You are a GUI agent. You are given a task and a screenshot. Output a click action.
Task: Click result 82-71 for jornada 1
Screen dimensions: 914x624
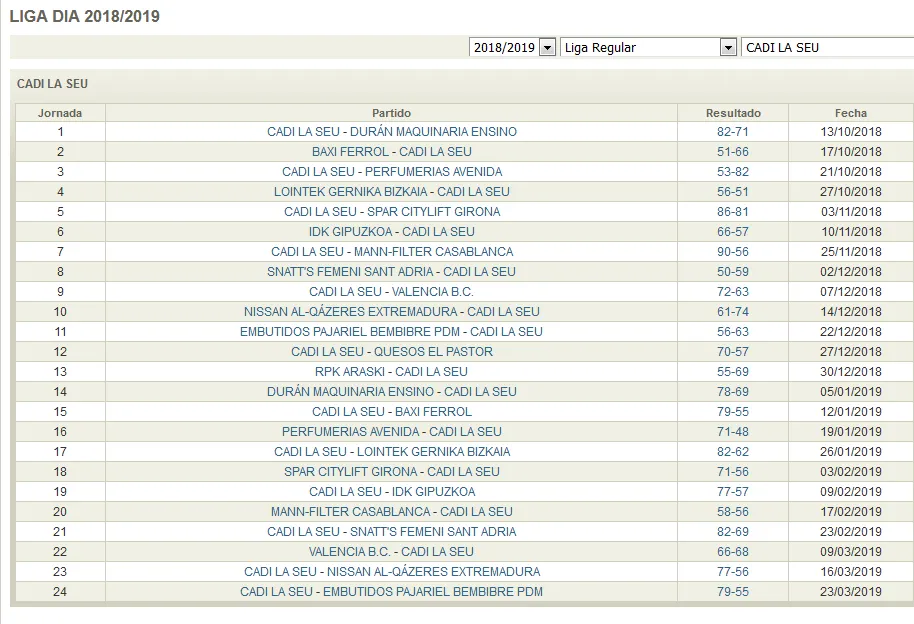pos(733,132)
